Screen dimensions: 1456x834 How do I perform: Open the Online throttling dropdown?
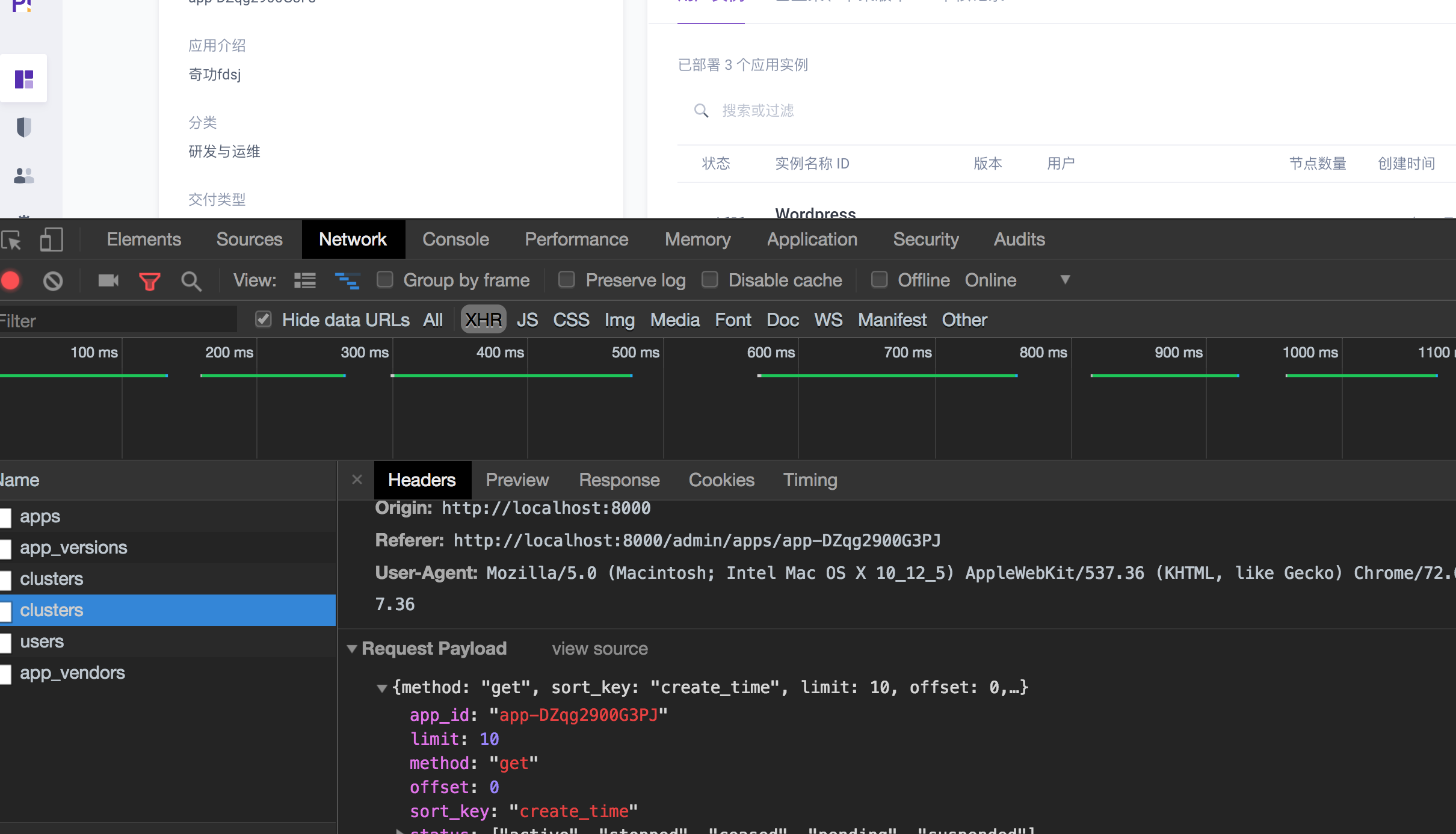tap(1064, 279)
